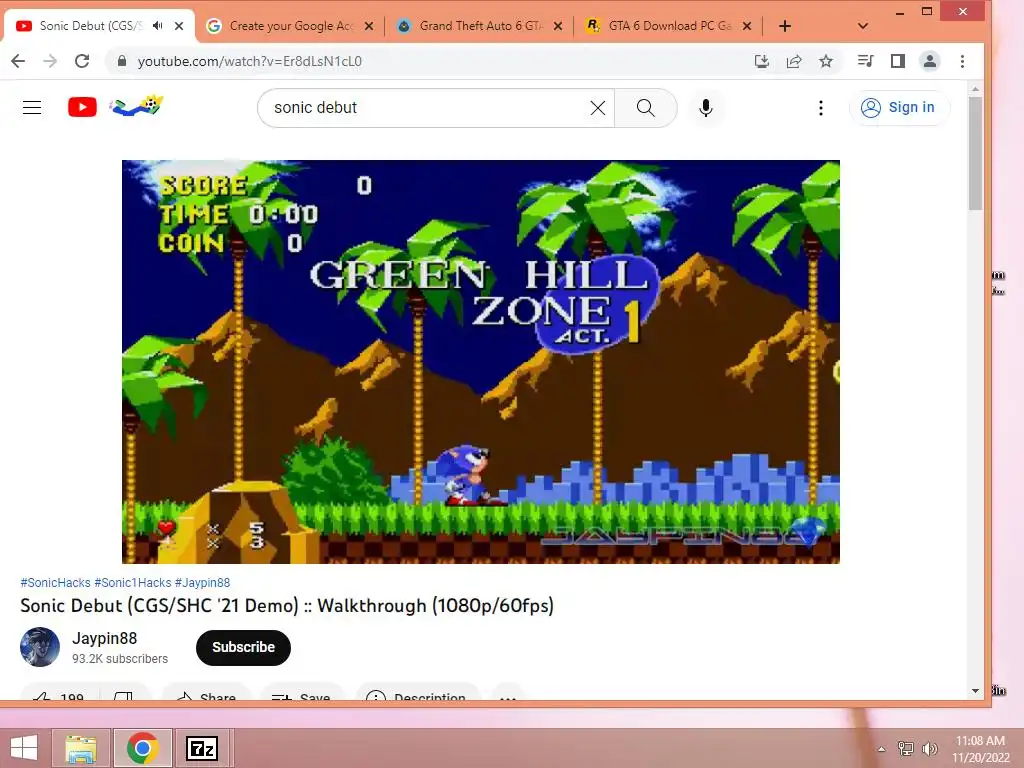Reload the YouTube page

point(82,61)
